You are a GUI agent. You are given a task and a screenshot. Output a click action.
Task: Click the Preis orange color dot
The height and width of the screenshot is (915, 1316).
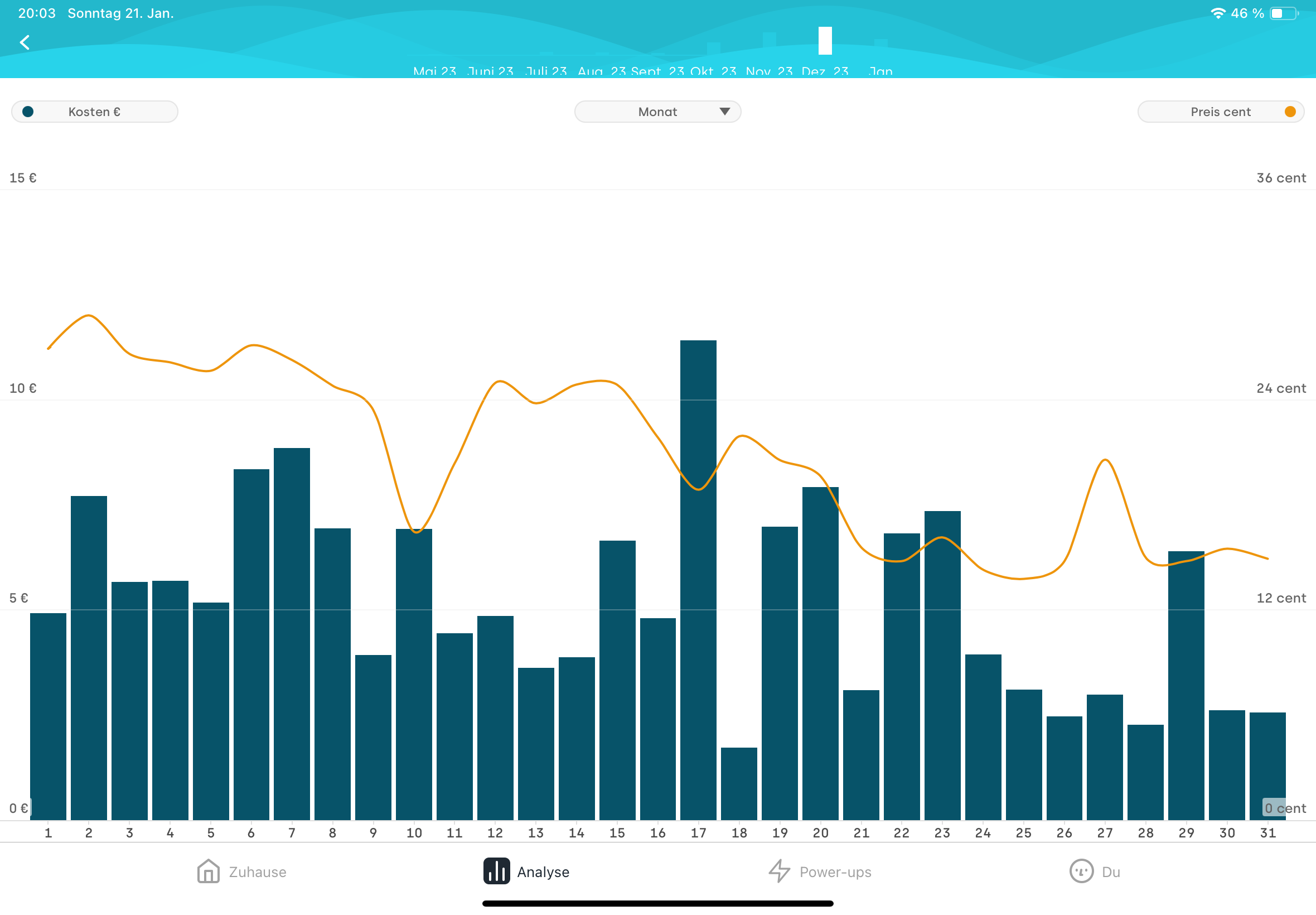[x=1290, y=112]
